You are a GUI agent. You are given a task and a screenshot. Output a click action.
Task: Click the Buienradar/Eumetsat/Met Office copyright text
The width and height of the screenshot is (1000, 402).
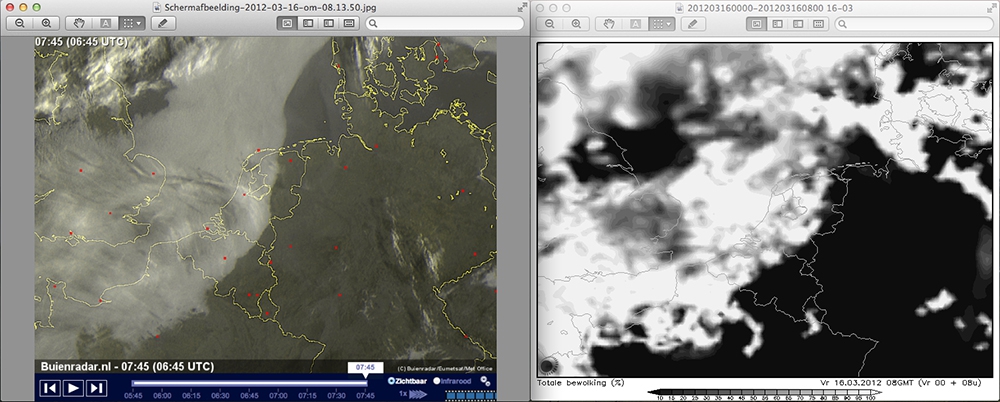[445, 369]
